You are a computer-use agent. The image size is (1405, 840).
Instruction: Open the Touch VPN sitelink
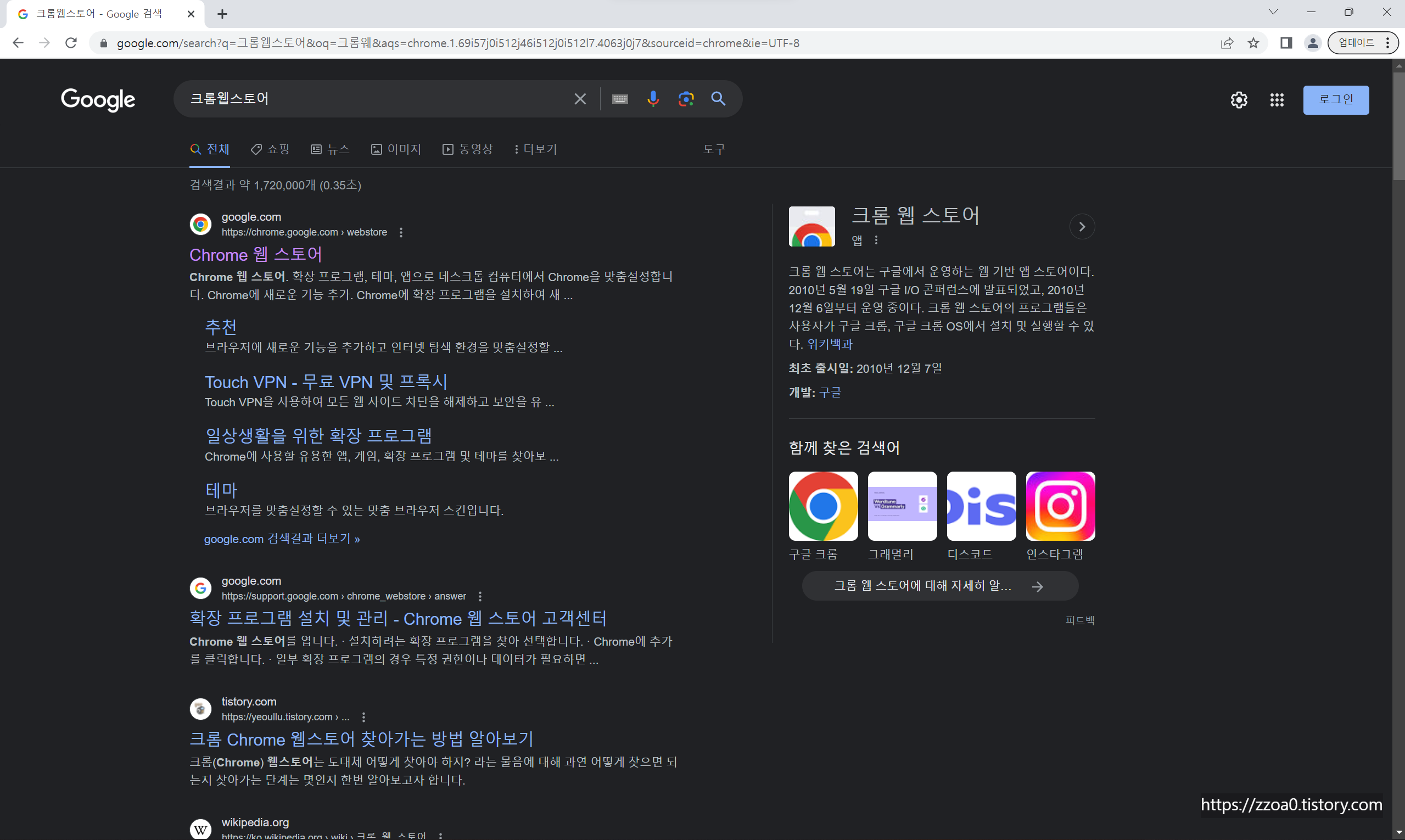click(x=326, y=382)
